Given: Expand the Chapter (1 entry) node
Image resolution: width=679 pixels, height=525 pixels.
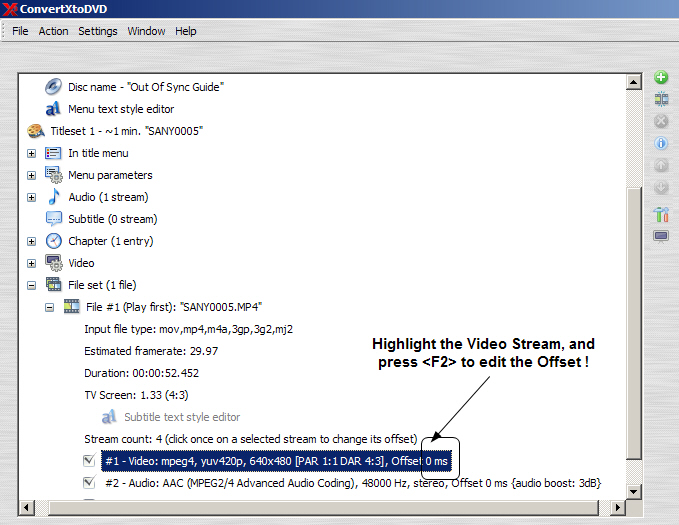Looking at the screenshot, I should click(x=31, y=241).
